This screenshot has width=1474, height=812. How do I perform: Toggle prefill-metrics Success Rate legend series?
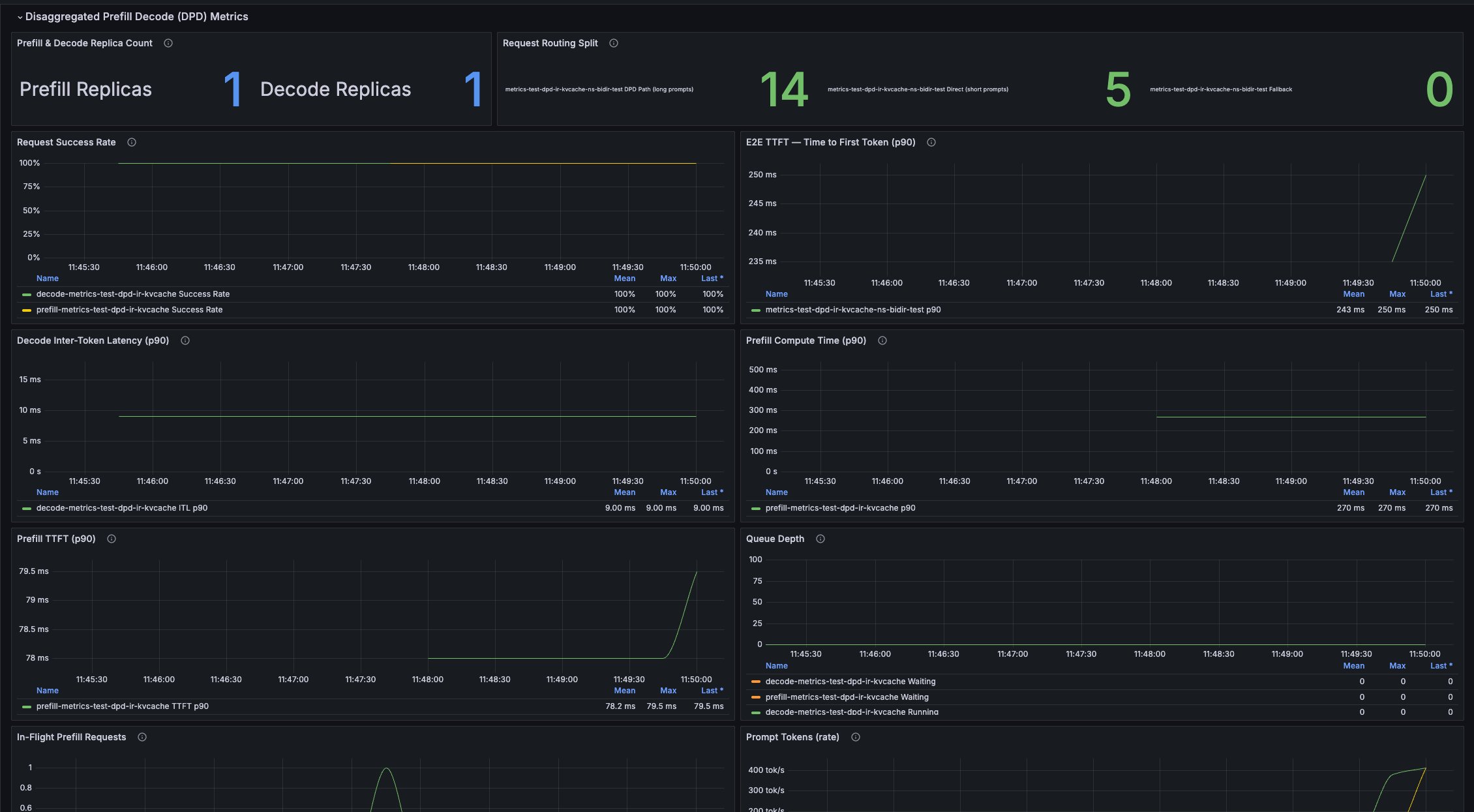tap(130, 310)
